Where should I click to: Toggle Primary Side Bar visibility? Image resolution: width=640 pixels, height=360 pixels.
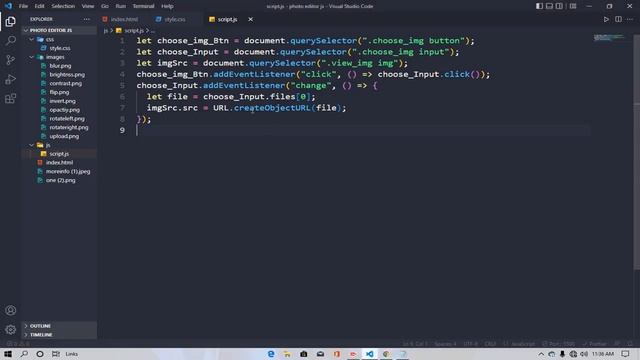[x=539, y=6]
